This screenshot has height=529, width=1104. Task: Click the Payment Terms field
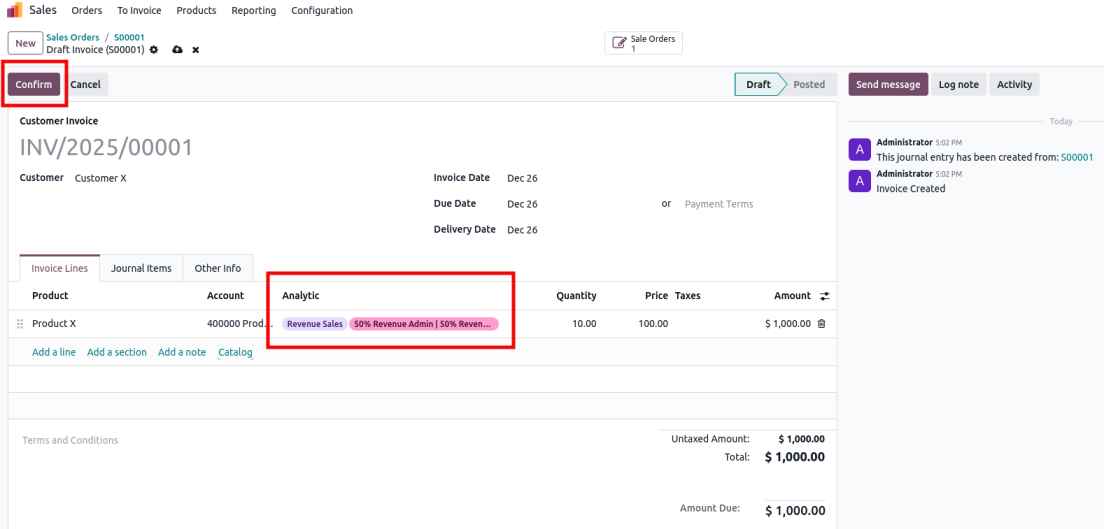pyautogui.click(x=718, y=204)
